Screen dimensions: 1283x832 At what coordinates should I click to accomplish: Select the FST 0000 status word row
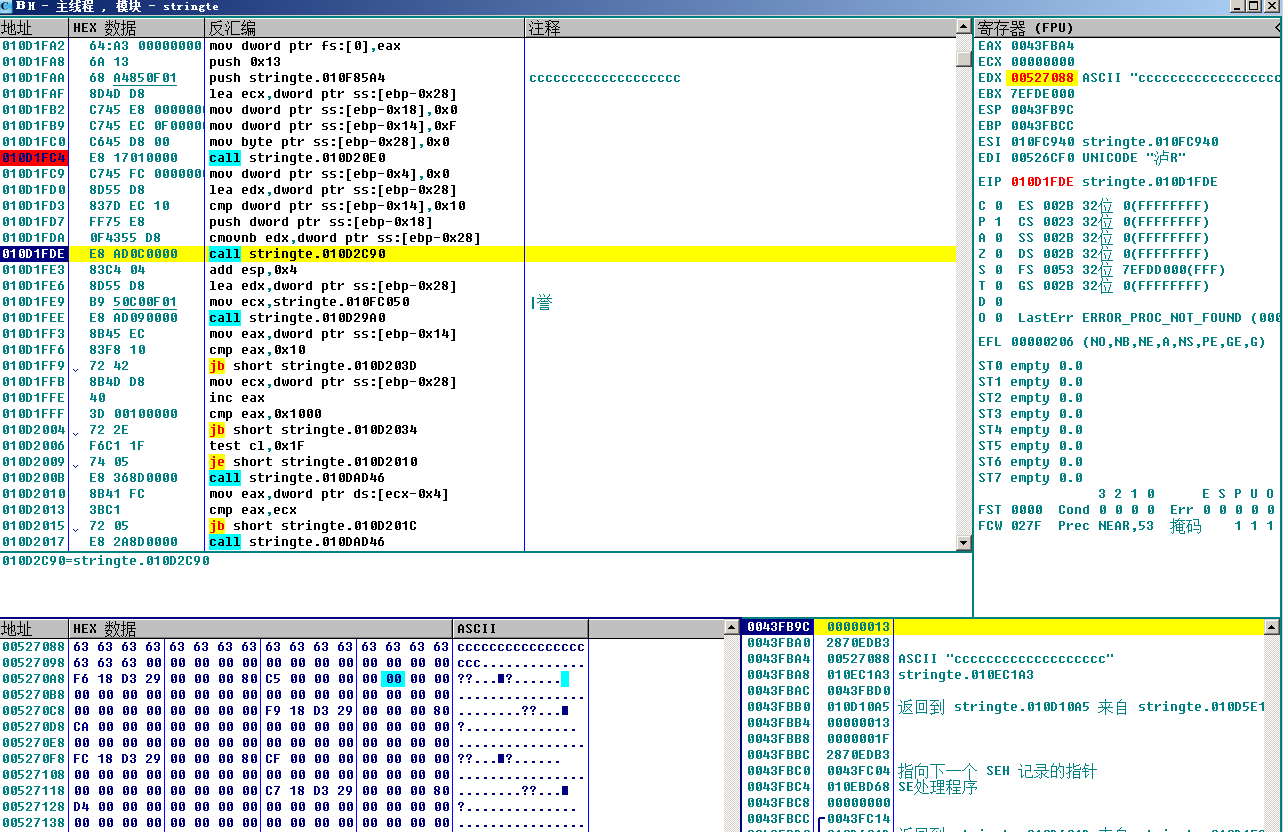pos(1125,510)
